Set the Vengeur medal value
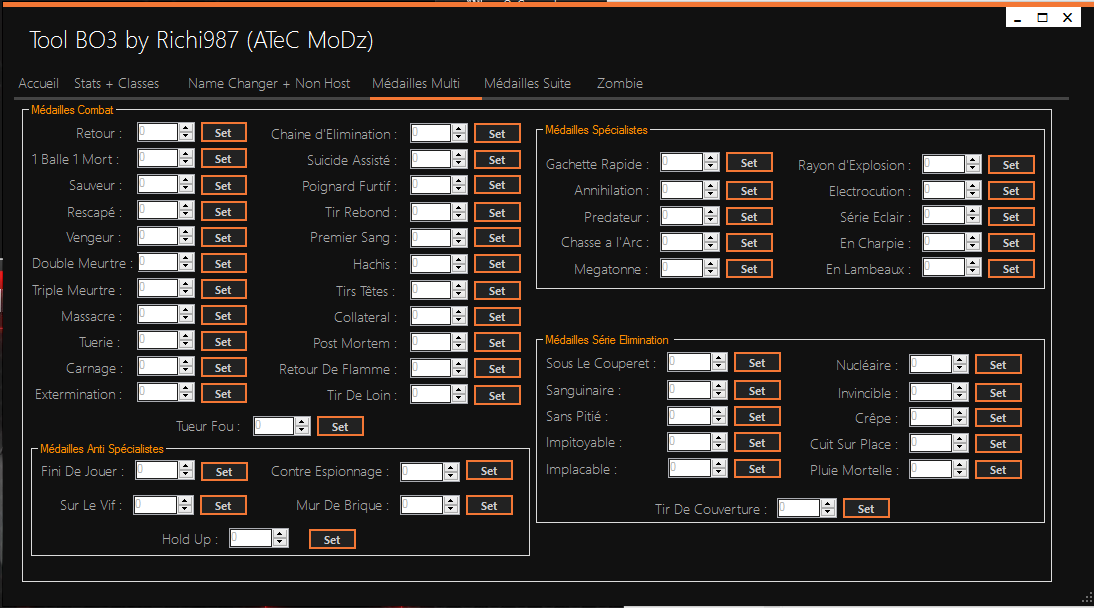Image resolution: width=1094 pixels, height=608 pixels. tap(223, 237)
